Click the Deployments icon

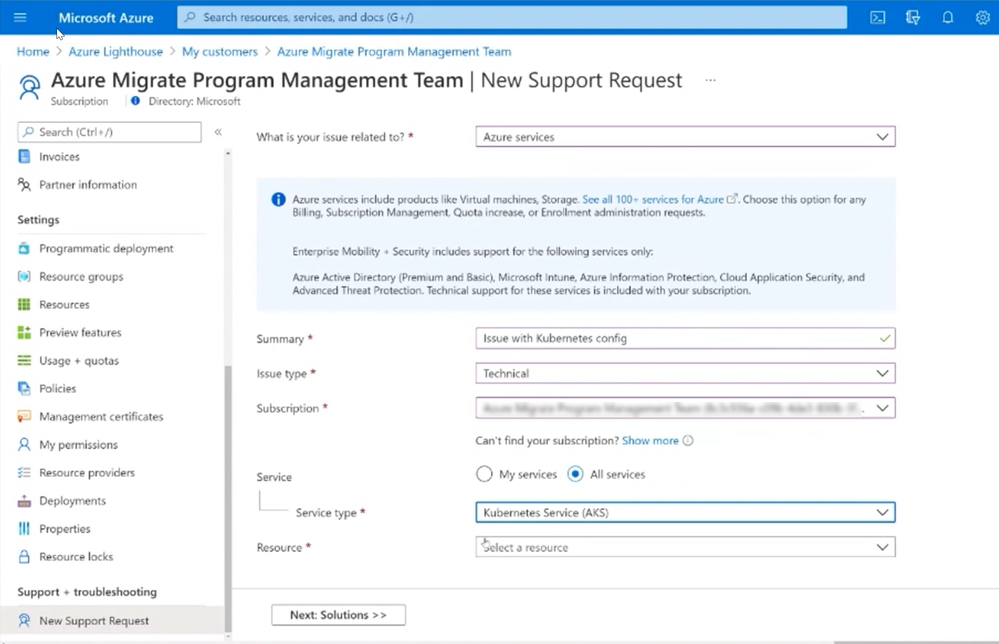[24, 501]
